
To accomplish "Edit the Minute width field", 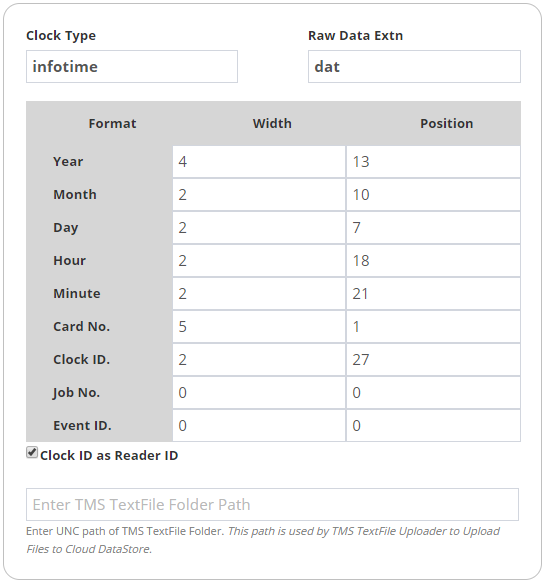I will tap(259, 294).
